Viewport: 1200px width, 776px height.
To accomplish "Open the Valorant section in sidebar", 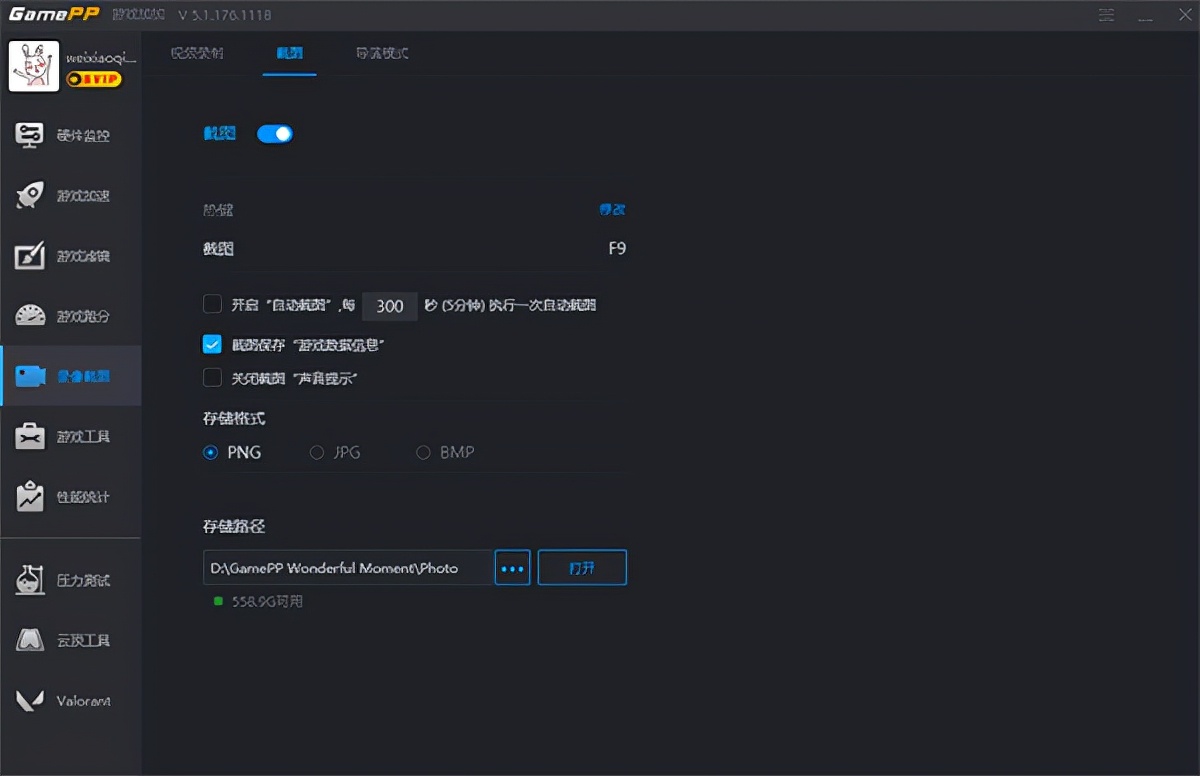I will 70,700.
